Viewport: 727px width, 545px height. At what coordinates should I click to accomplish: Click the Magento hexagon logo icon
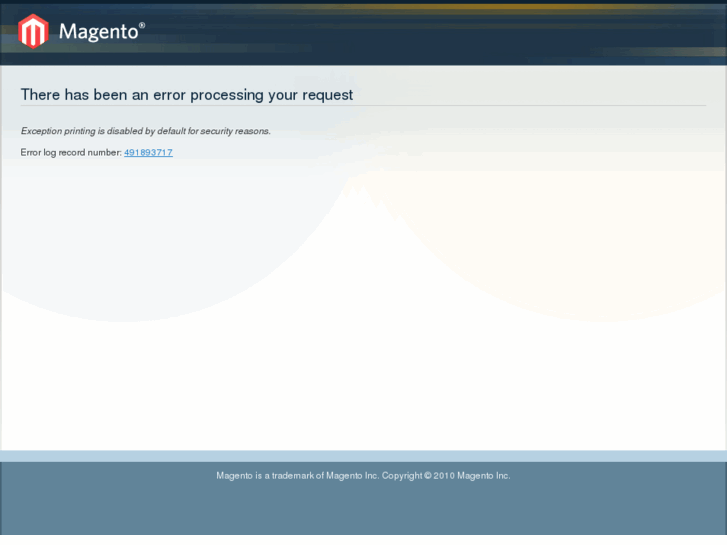click(33, 31)
